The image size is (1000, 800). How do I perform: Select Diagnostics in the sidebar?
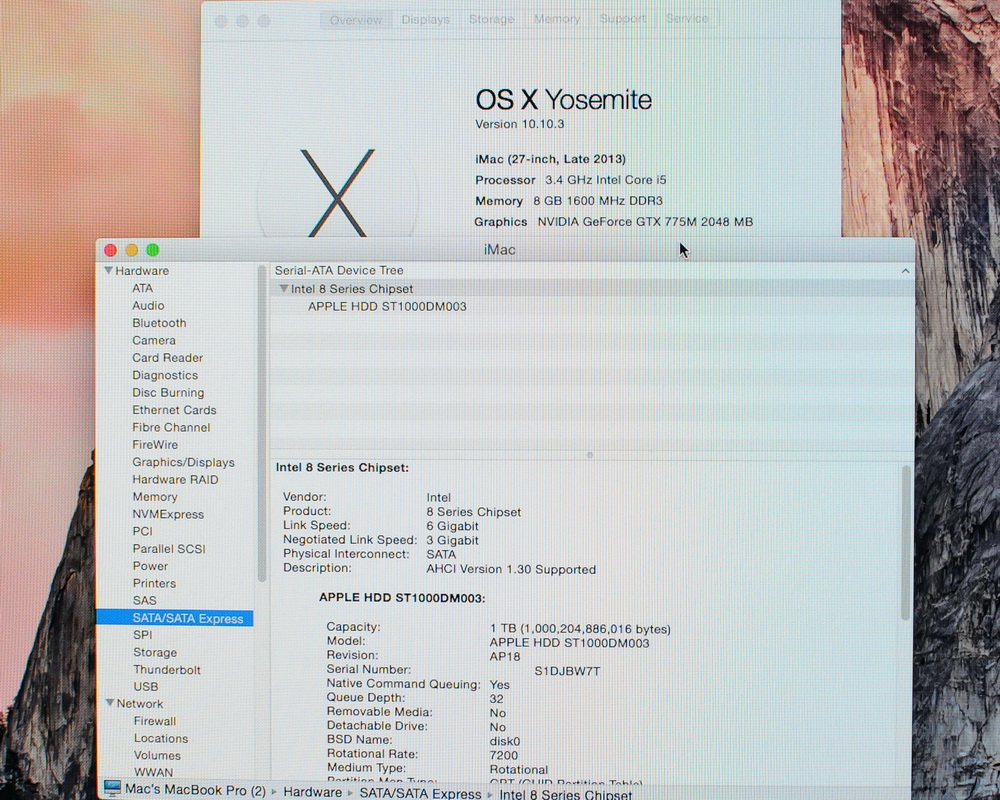click(x=165, y=375)
